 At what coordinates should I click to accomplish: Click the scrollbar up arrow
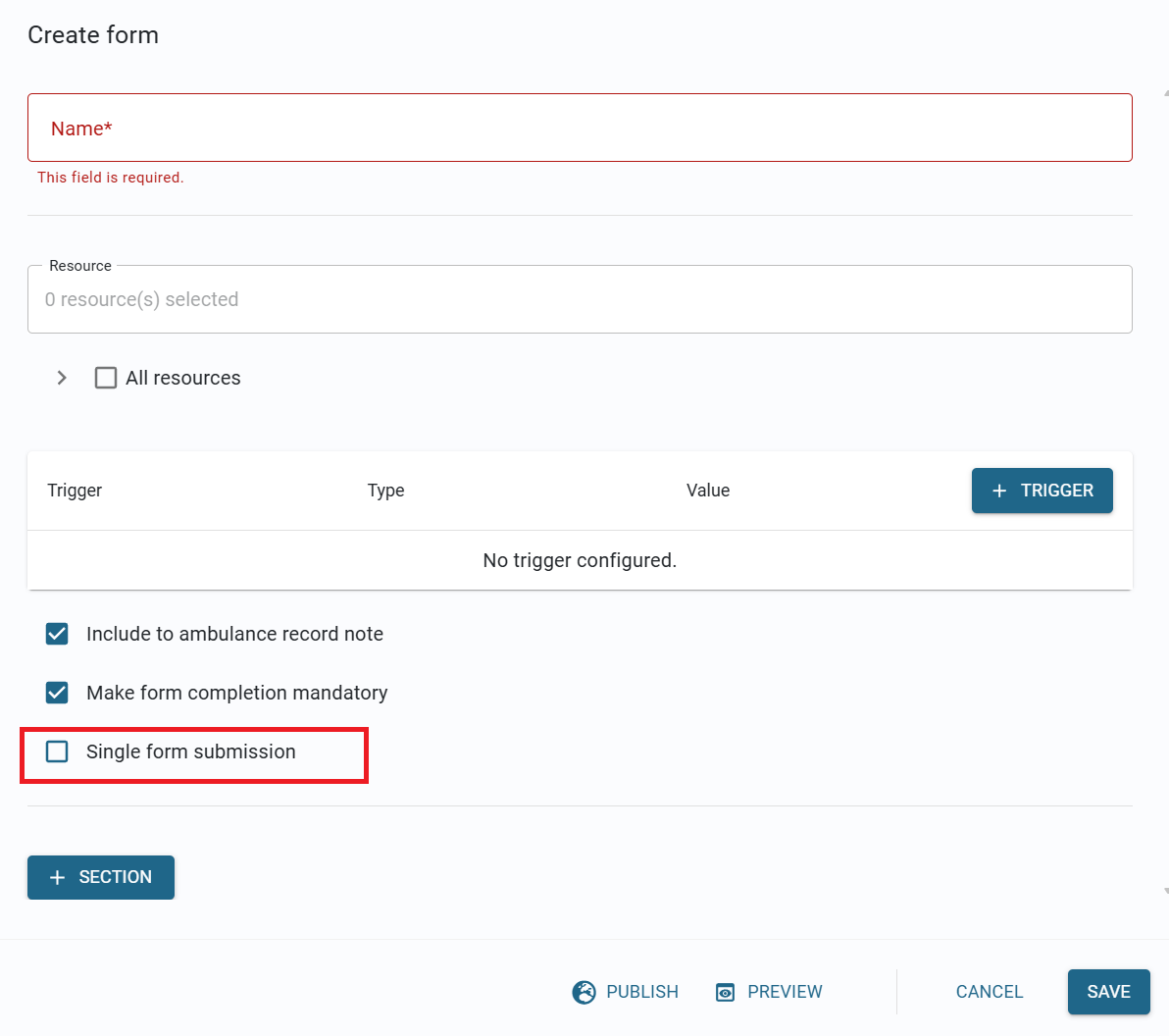coord(1165,93)
